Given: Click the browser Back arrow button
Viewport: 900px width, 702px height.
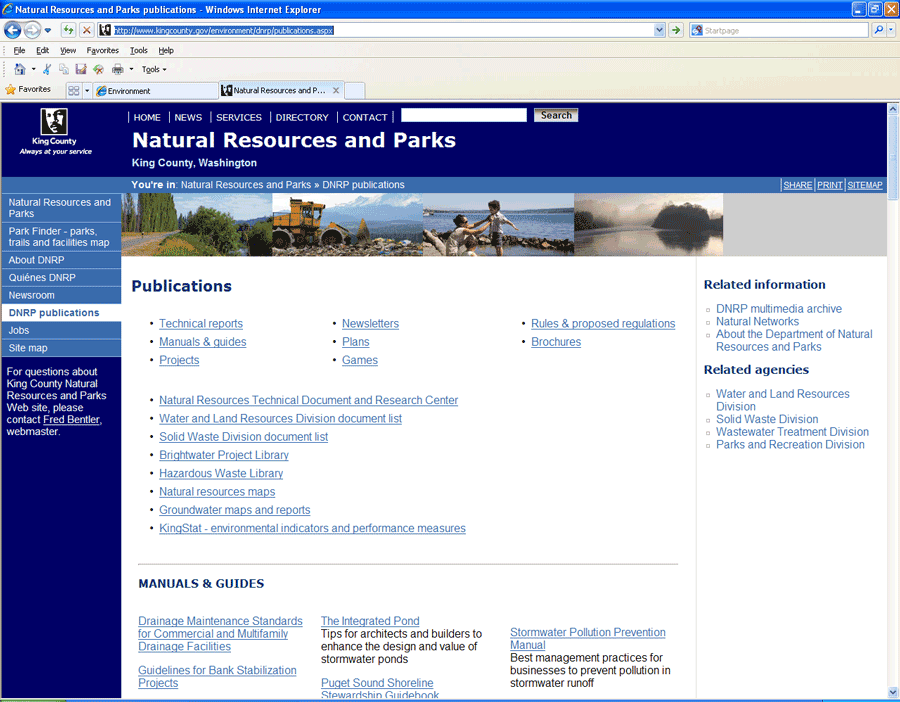Looking at the screenshot, I should tap(13, 30).
